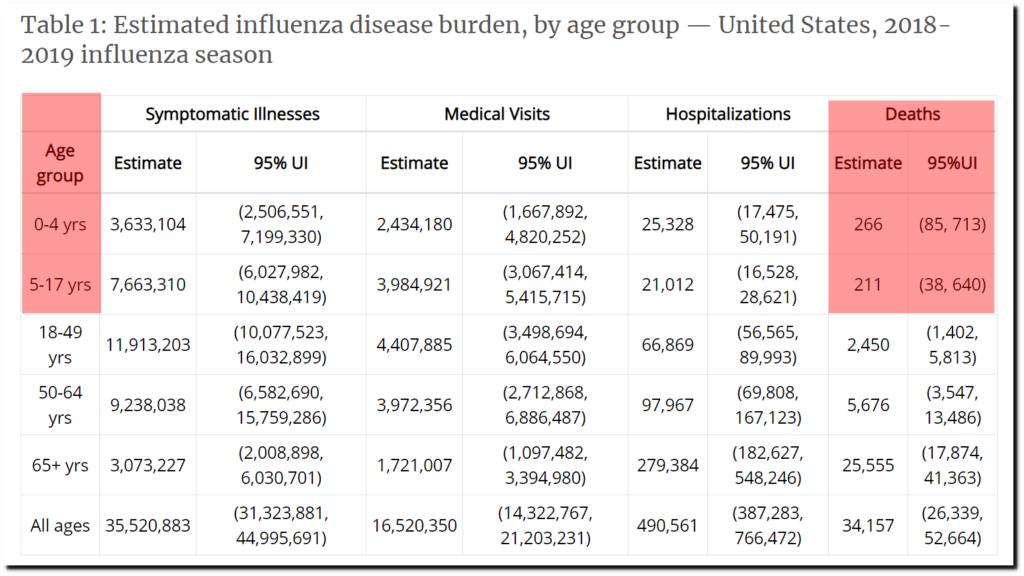This screenshot has height=576, width=1024.
Task: Click total deaths value 34,157
Action: coord(867,525)
